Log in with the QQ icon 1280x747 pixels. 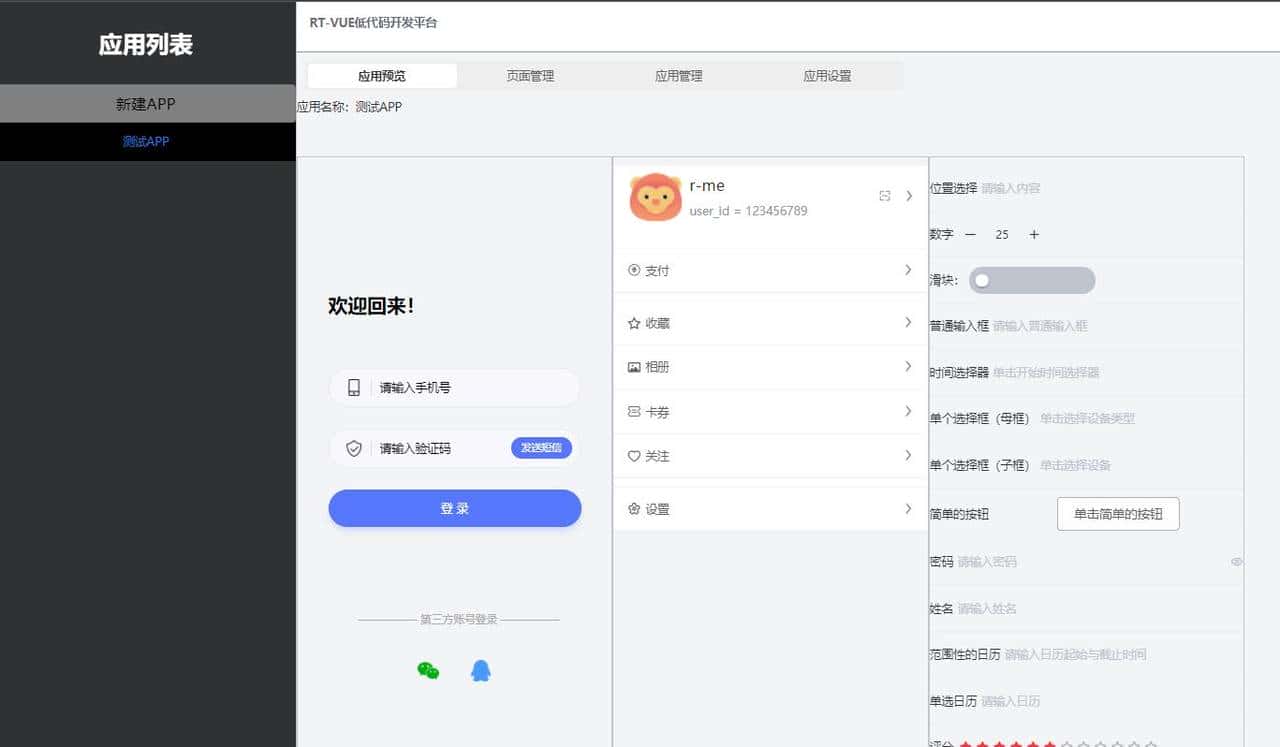(481, 671)
